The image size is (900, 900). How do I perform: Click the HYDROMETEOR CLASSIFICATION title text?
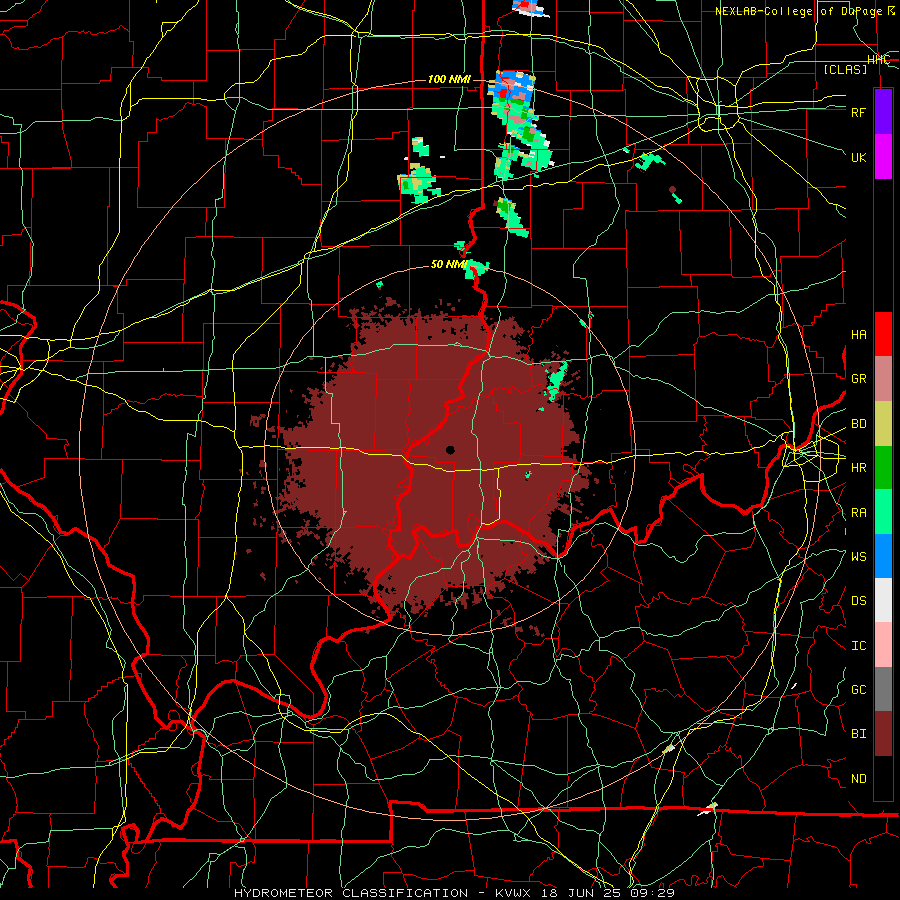tap(351, 893)
